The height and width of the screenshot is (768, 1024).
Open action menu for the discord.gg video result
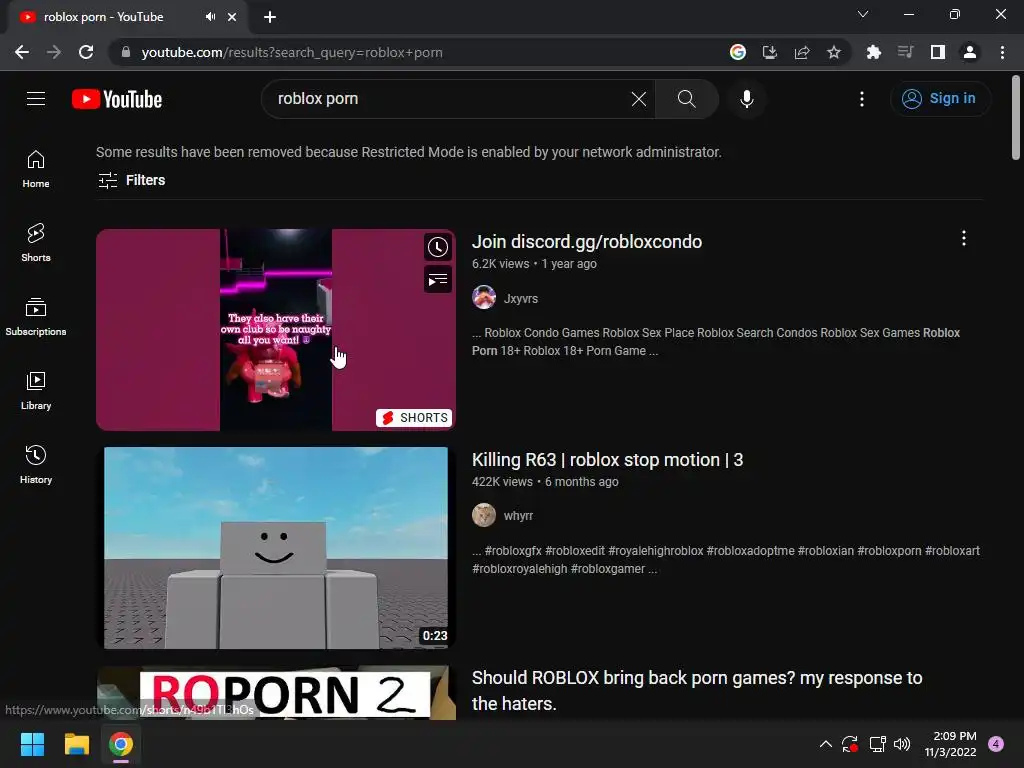point(963,238)
